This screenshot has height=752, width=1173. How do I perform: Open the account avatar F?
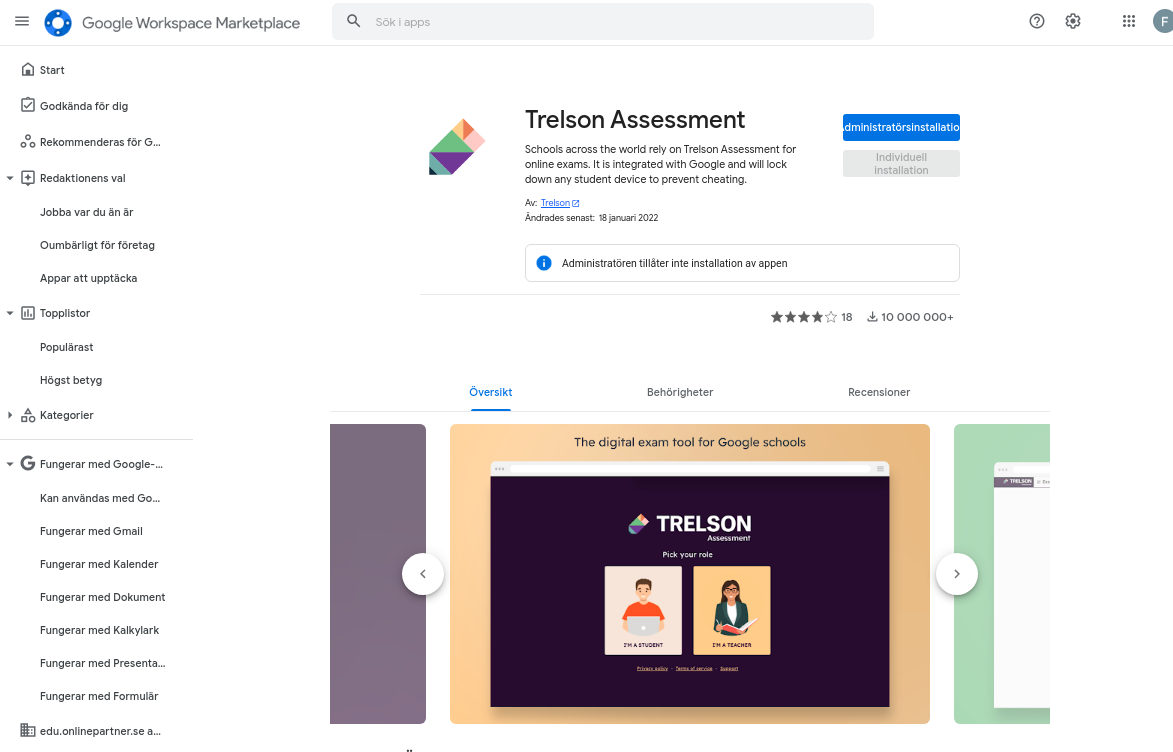coord(1163,22)
